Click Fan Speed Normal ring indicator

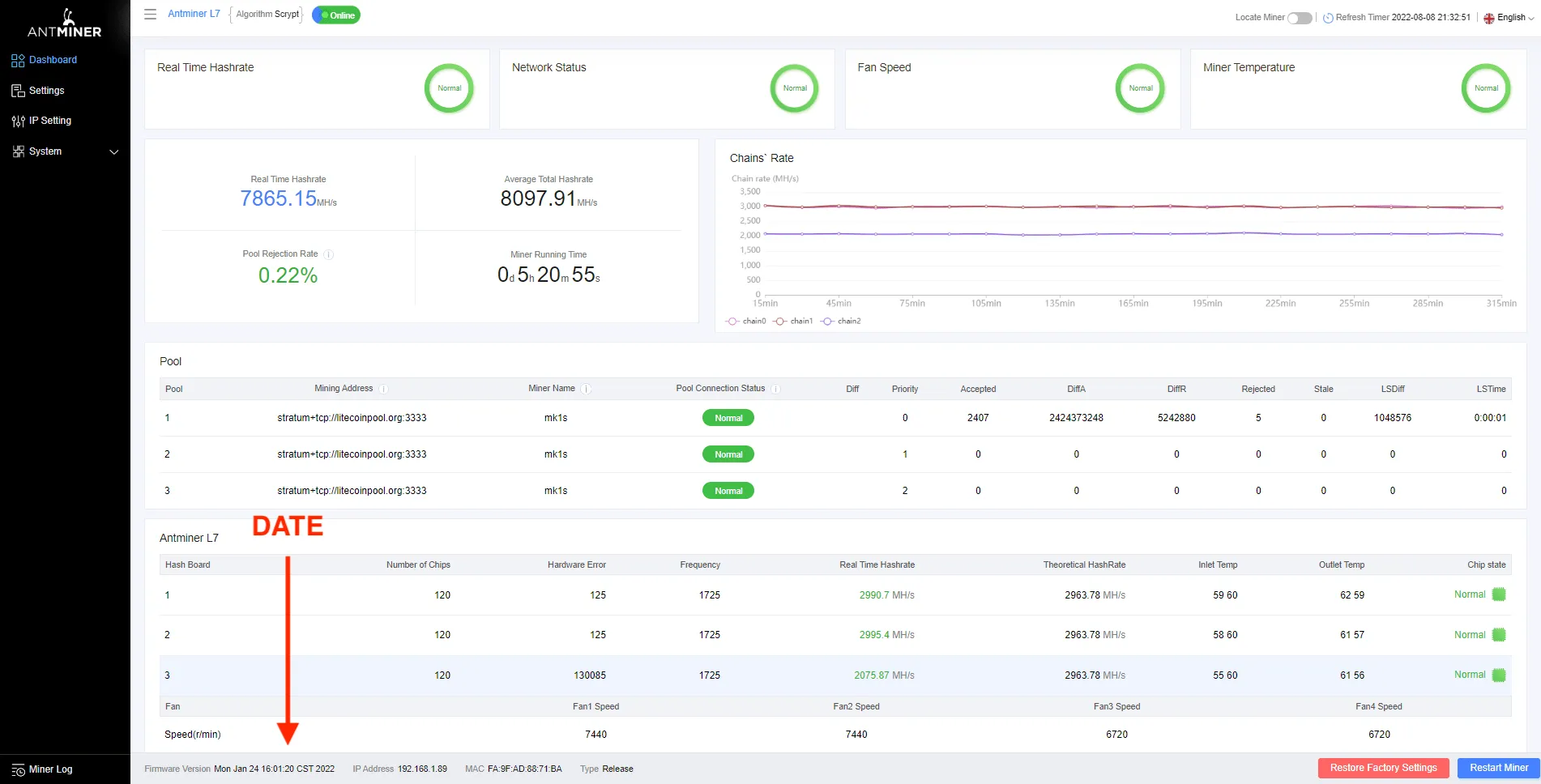[x=1140, y=88]
